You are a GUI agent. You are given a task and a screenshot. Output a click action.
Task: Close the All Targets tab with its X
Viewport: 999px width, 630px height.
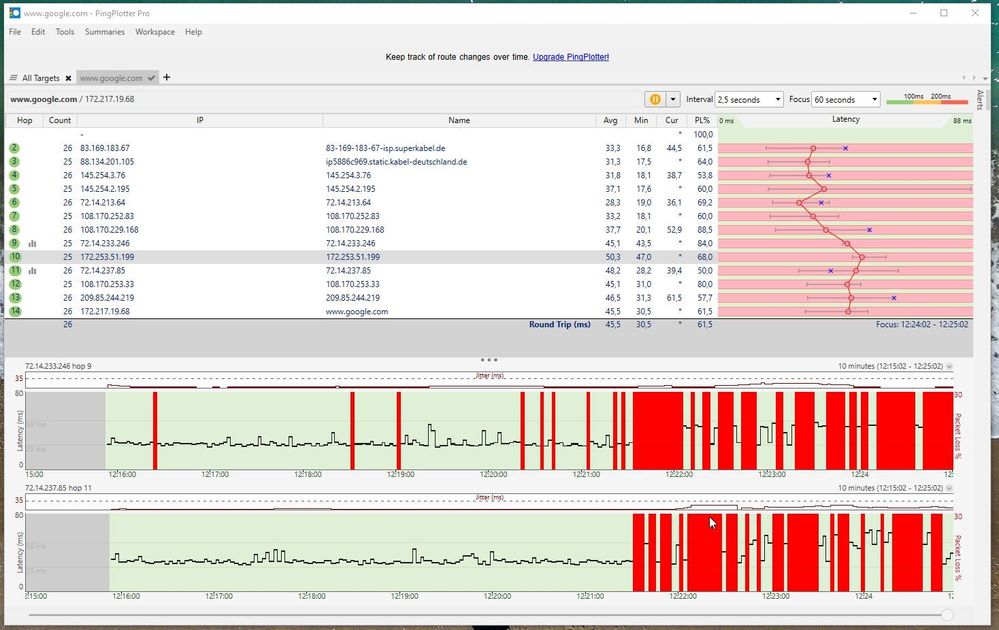[68, 78]
